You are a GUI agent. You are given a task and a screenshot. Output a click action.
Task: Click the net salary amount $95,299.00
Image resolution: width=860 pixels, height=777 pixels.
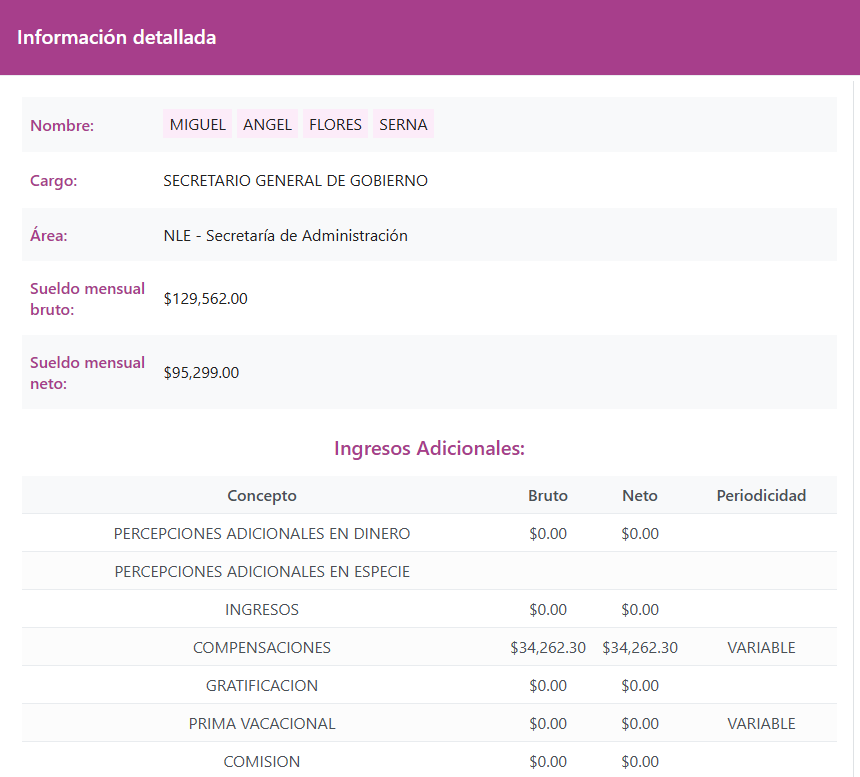click(x=201, y=373)
